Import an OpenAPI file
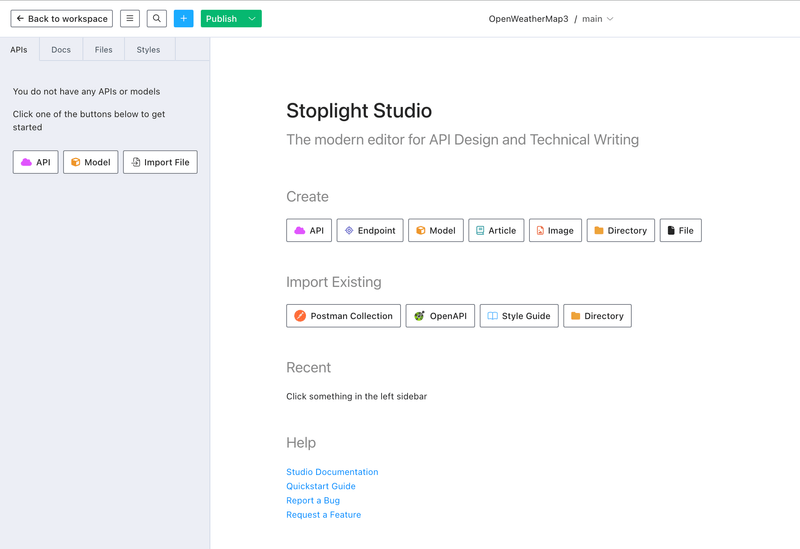This screenshot has height=549, width=800. 440,316
